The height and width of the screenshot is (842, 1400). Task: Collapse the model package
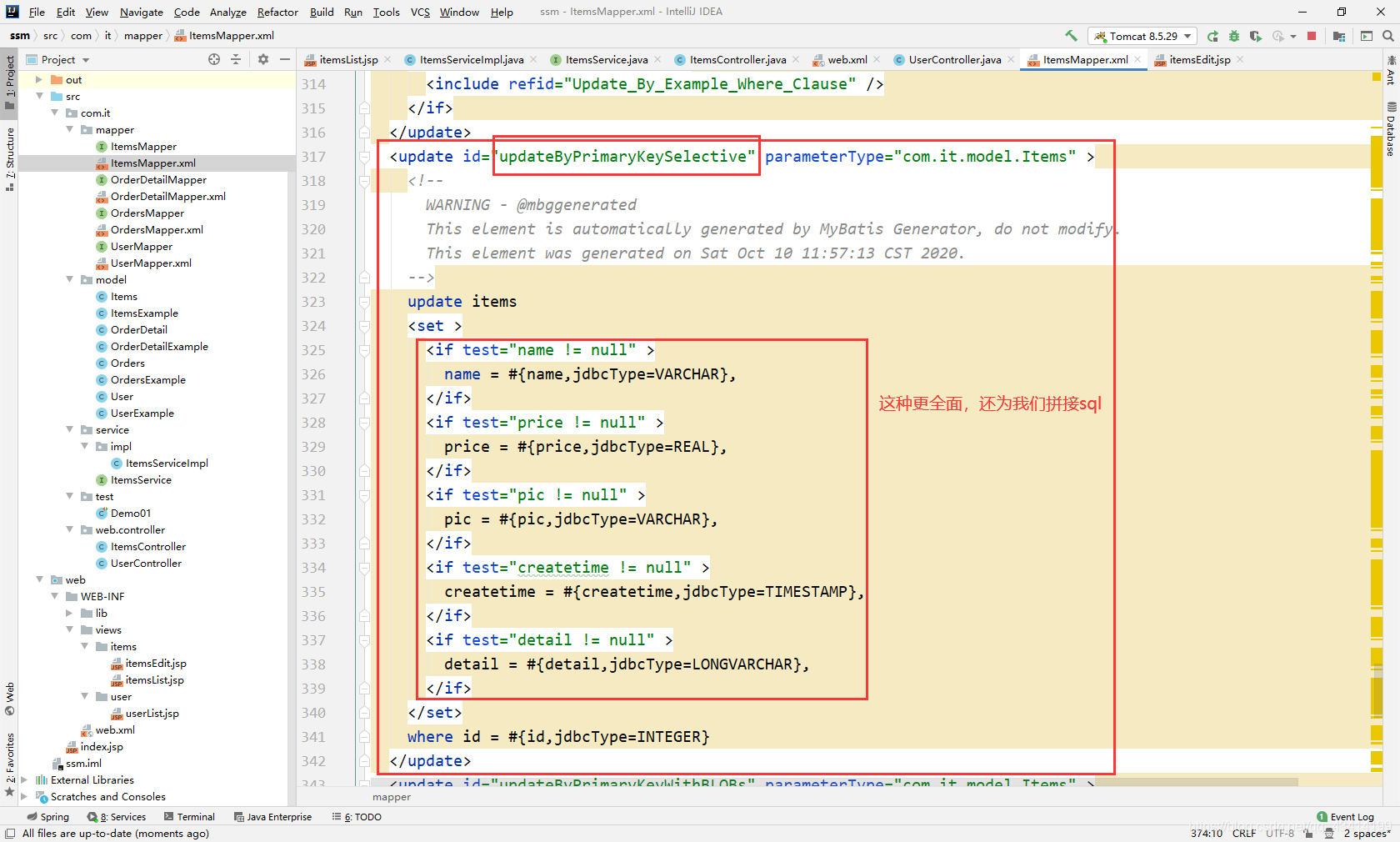click(x=69, y=280)
